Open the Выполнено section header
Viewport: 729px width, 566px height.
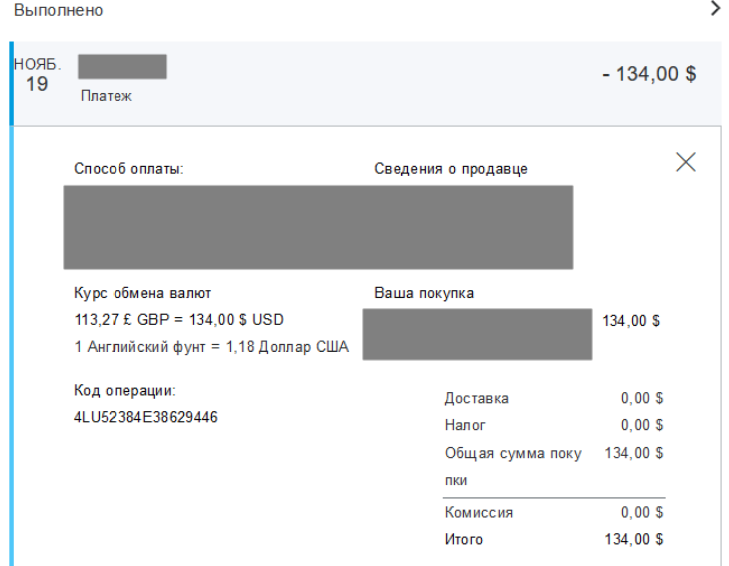59,10
